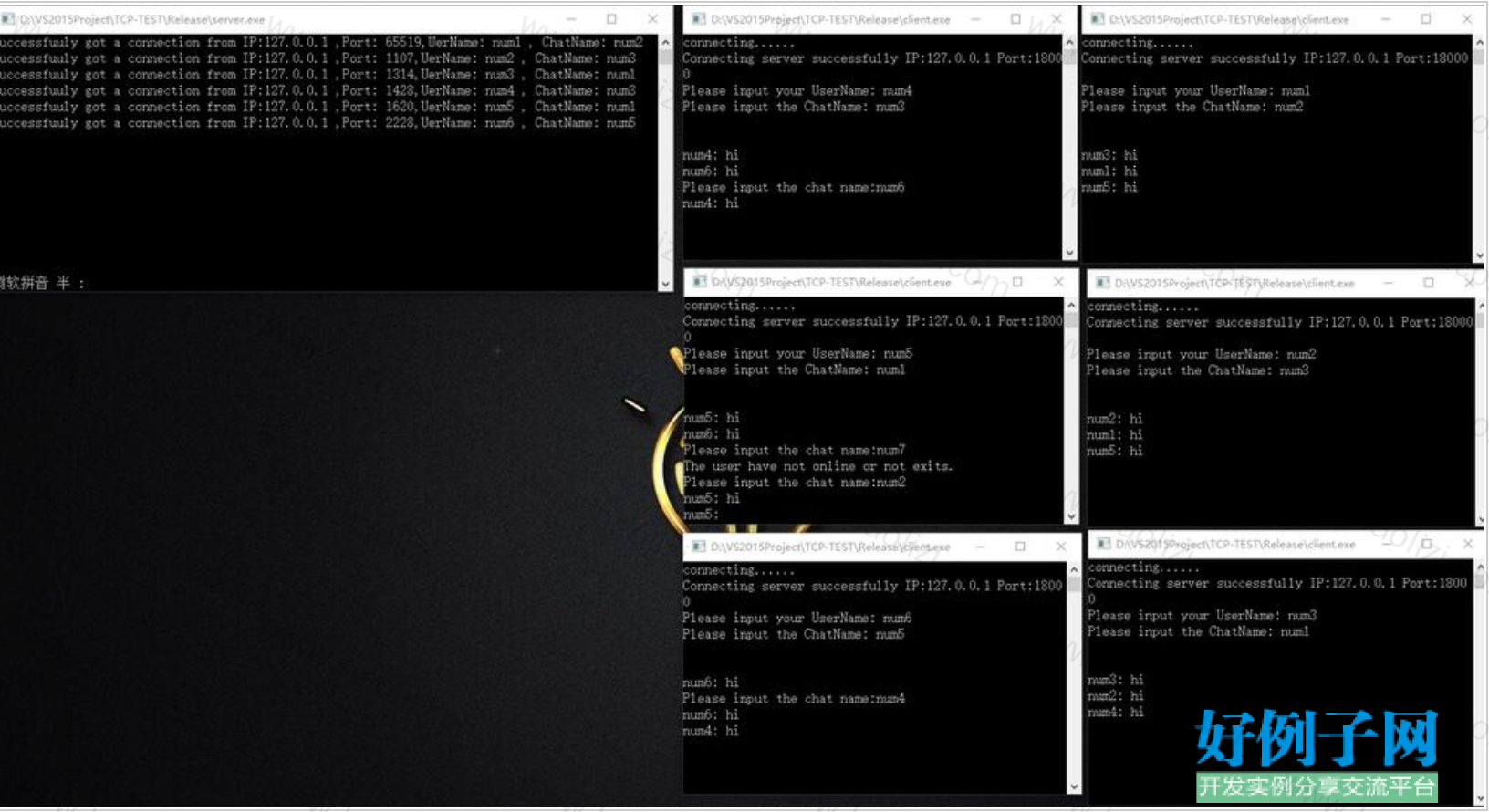1489x812 pixels.
Task: Click 'Please input your UserName: num5' line
Action: point(798,354)
